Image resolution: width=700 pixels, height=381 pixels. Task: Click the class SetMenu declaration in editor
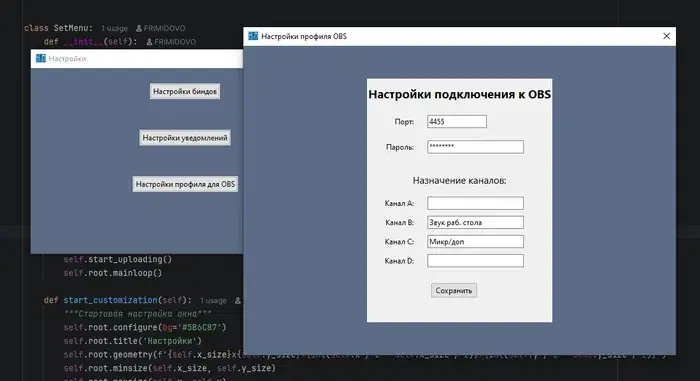tap(58, 28)
